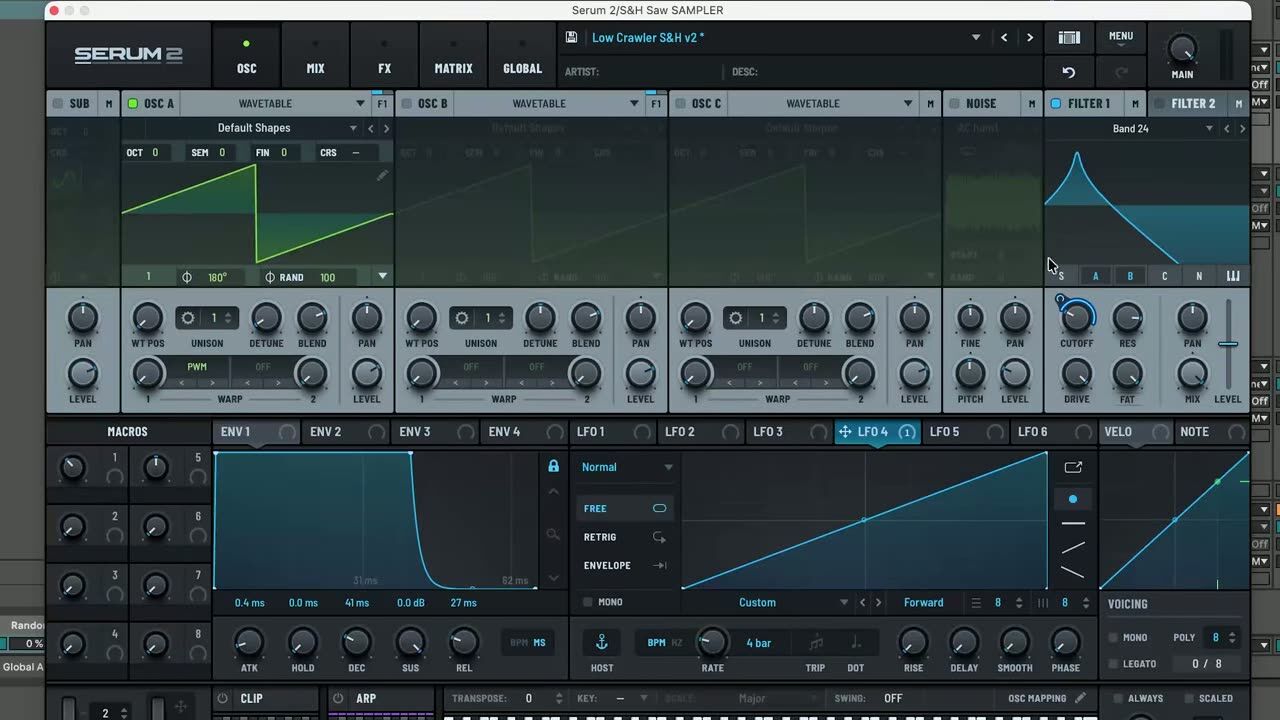
Task: Select the LFO flat line draw tool
Action: click(1073, 523)
